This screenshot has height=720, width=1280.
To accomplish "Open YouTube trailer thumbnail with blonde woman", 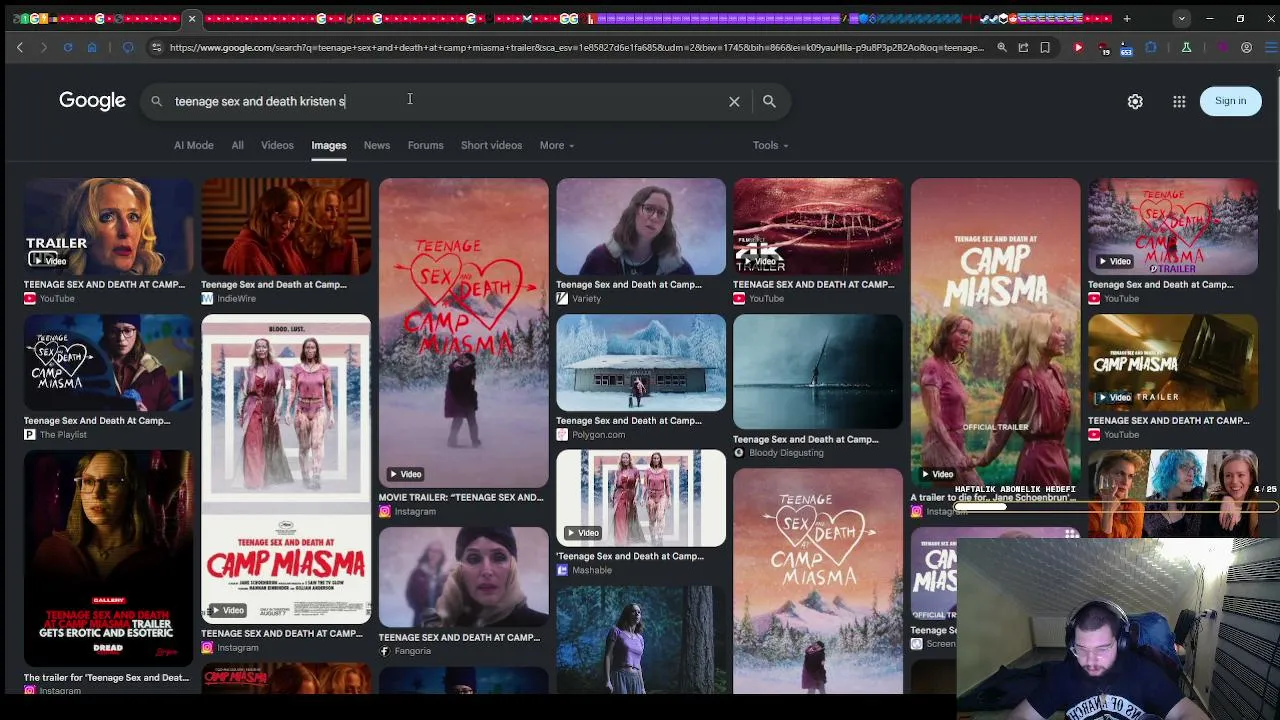I will pyautogui.click(x=108, y=226).
